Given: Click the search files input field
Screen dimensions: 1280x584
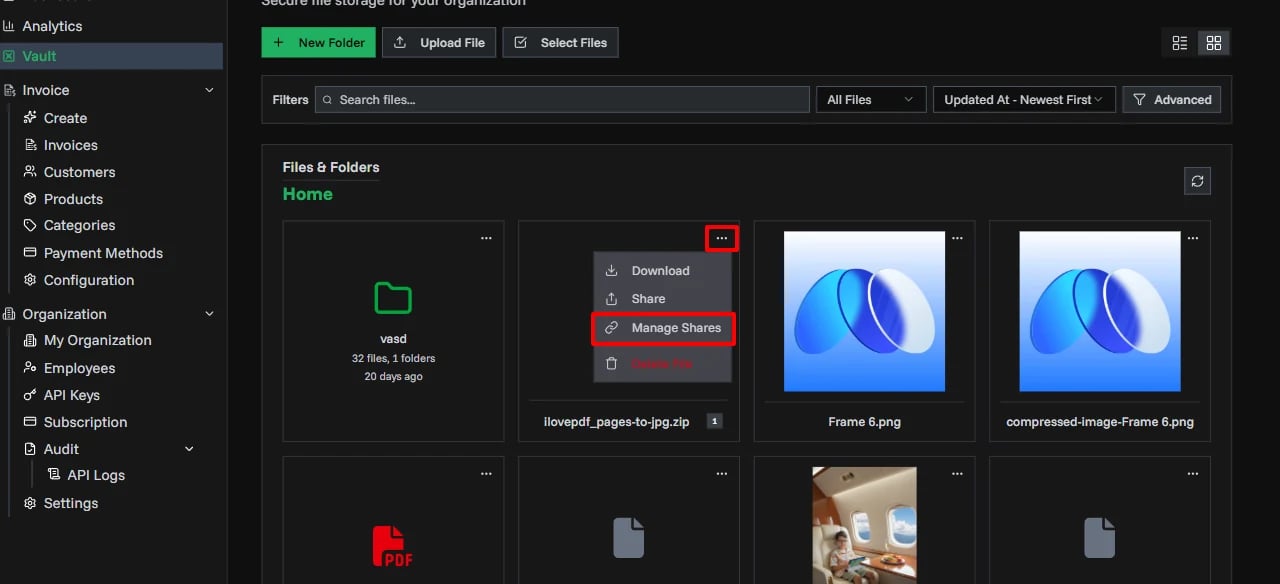Looking at the screenshot, I should coord(562,99).
